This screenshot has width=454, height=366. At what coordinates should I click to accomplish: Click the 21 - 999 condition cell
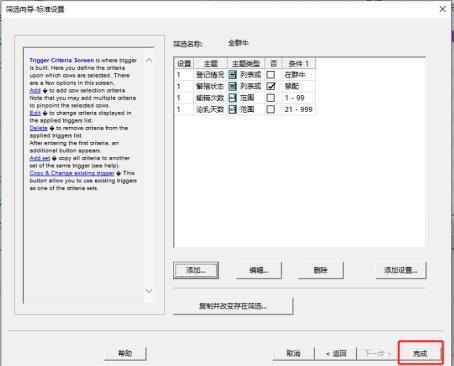pyautogui.click(x=298, y=109)
